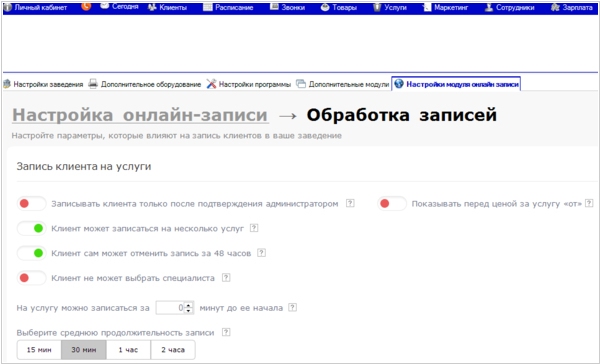
Task: Open the Товары menu item
Action: (x=339, y=7)
